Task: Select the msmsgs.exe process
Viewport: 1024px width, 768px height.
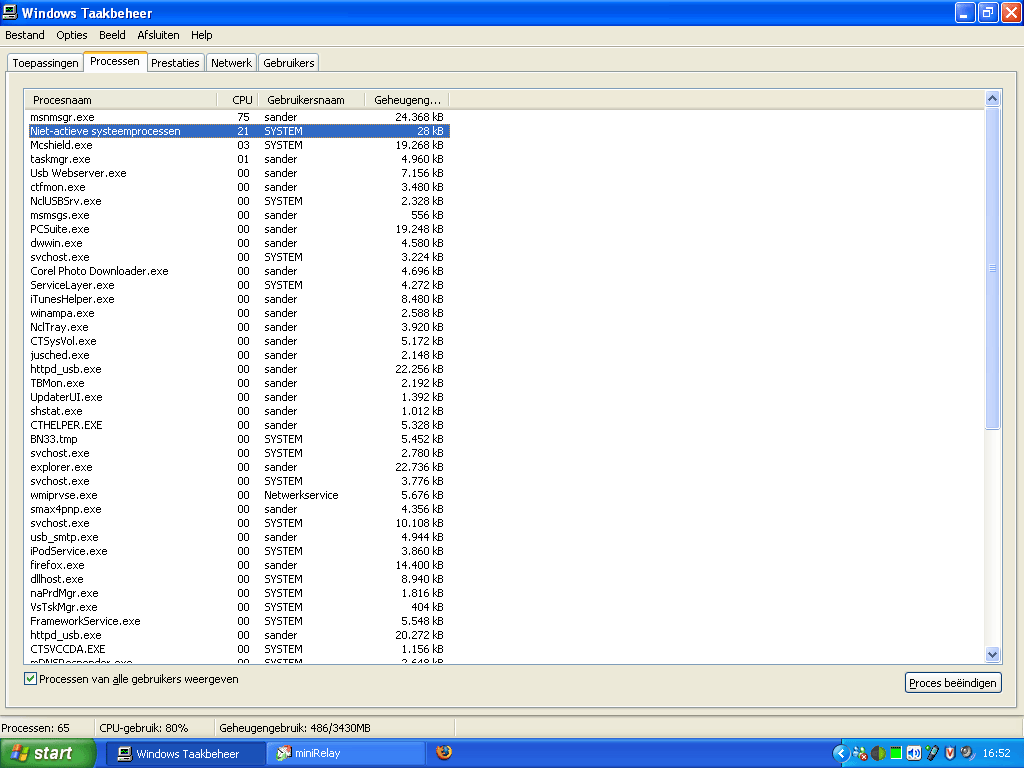Action: 239,215
